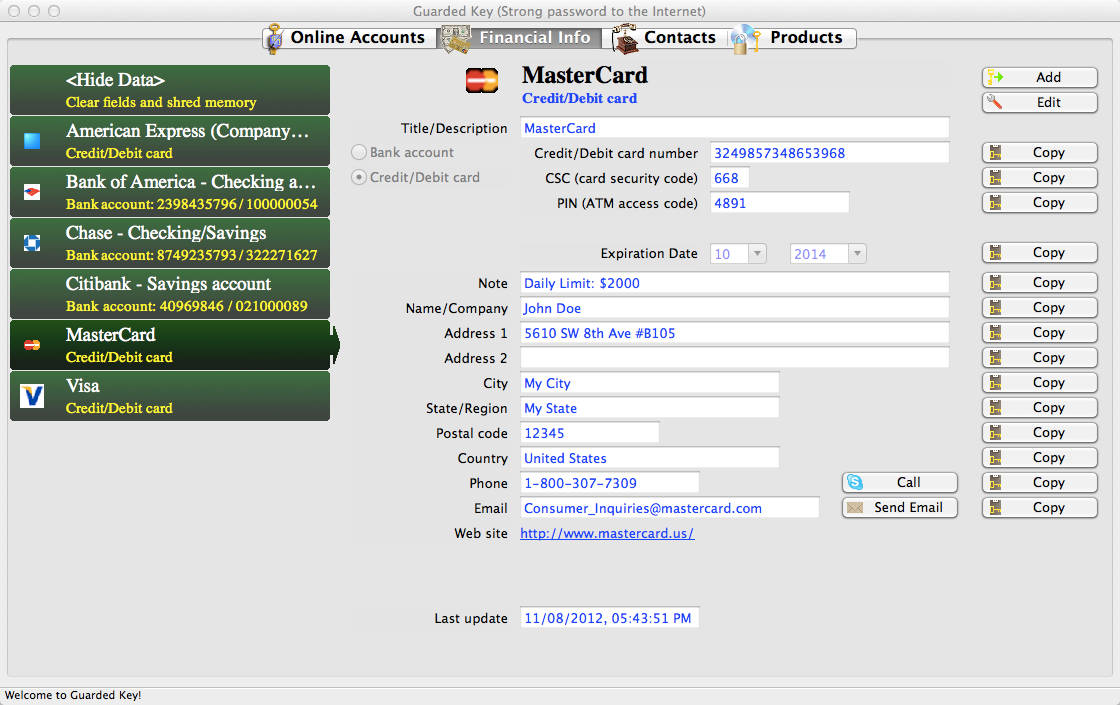Open the expiration year dropdown

(x=857, y=254)
